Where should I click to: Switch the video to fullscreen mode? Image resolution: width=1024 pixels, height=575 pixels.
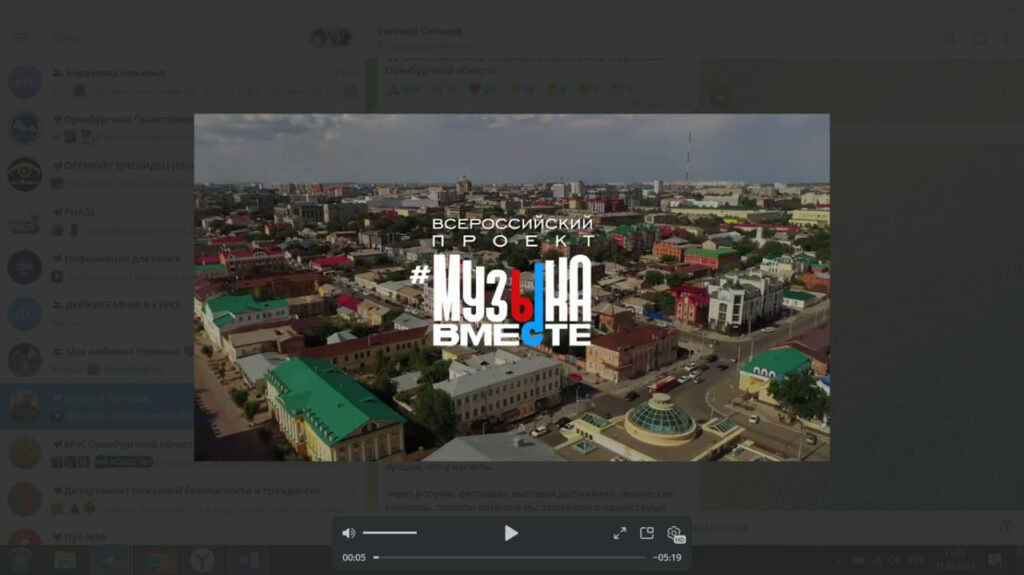[x=620, y=533]
